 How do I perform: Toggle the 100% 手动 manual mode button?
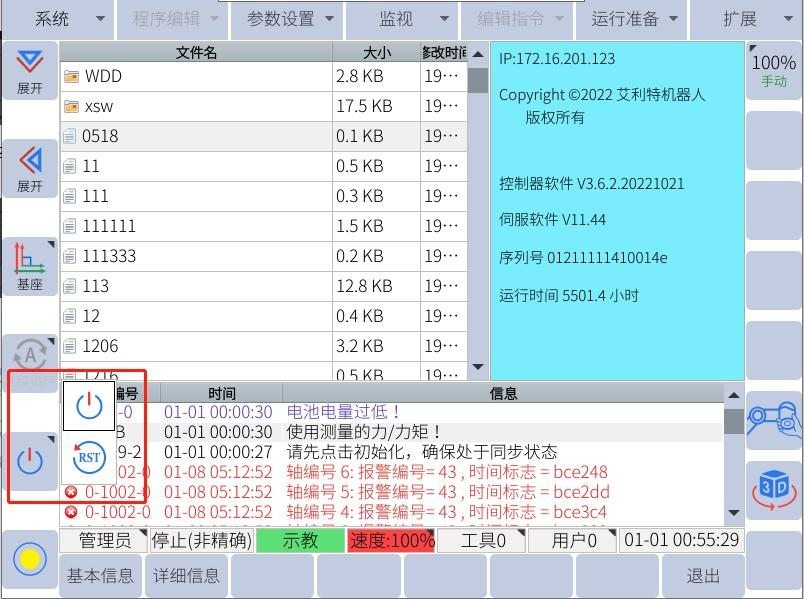(773, 70)
